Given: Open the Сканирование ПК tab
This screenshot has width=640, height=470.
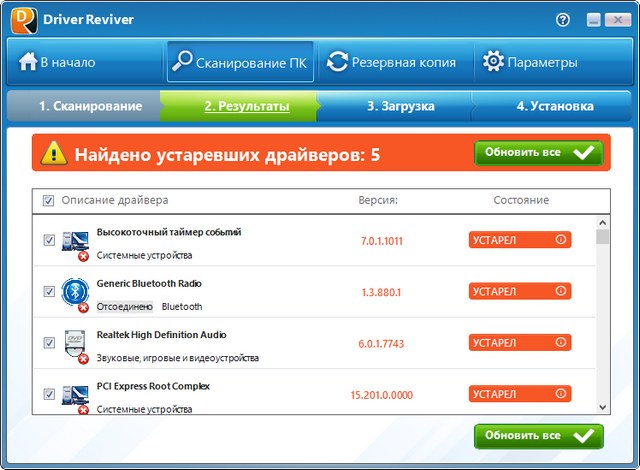Looking at the screenshot, I should click(239, 62).
